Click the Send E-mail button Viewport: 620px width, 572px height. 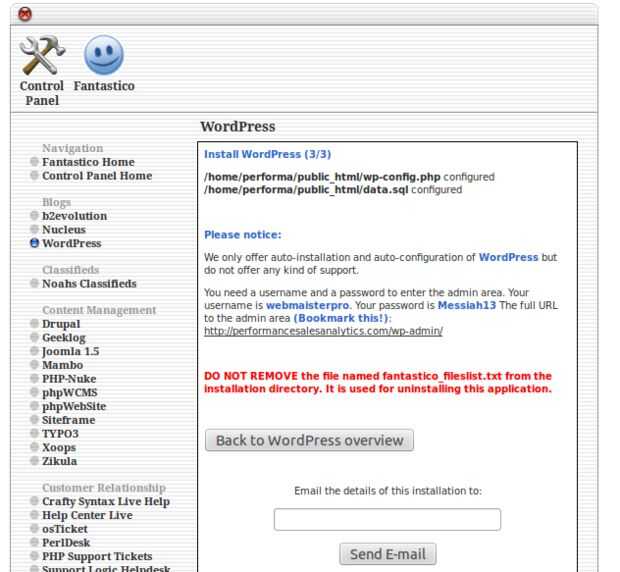388,554
